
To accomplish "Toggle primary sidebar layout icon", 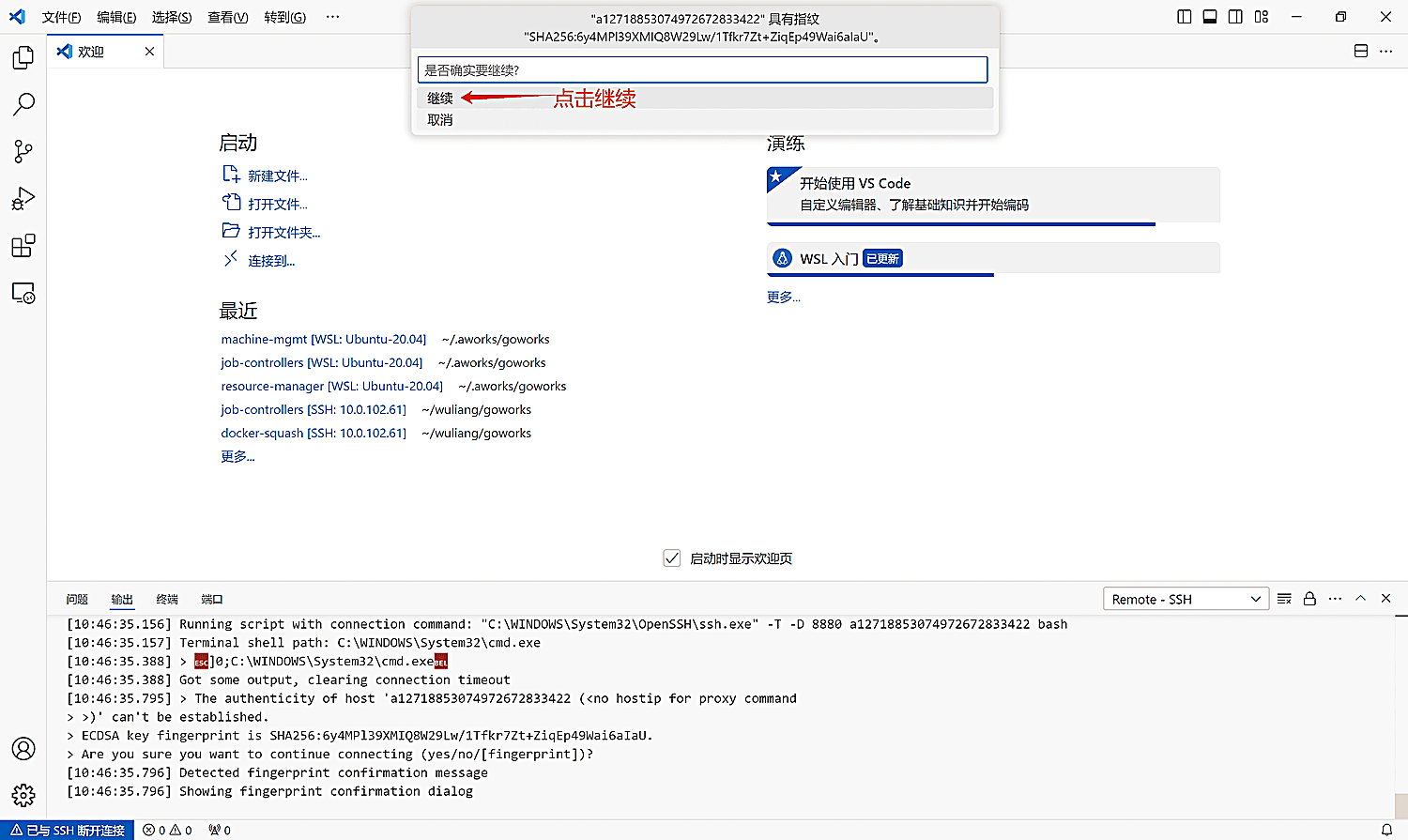I will [x=1185, y=17].
